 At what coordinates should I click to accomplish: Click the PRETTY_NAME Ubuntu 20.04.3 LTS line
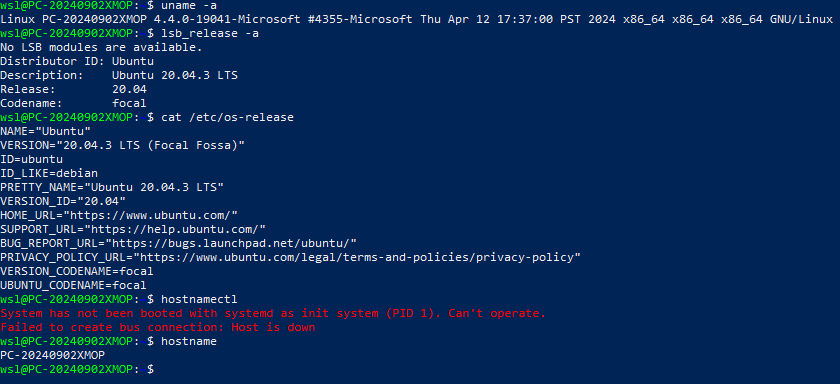pyautogui.click(x=112, y=187)
